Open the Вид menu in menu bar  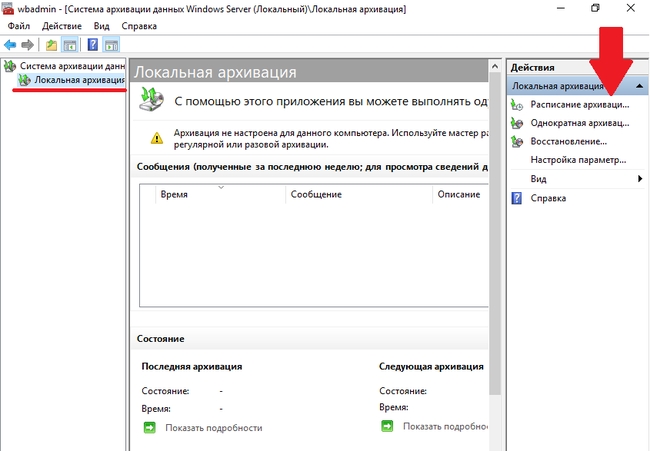(x=102, y=26)
